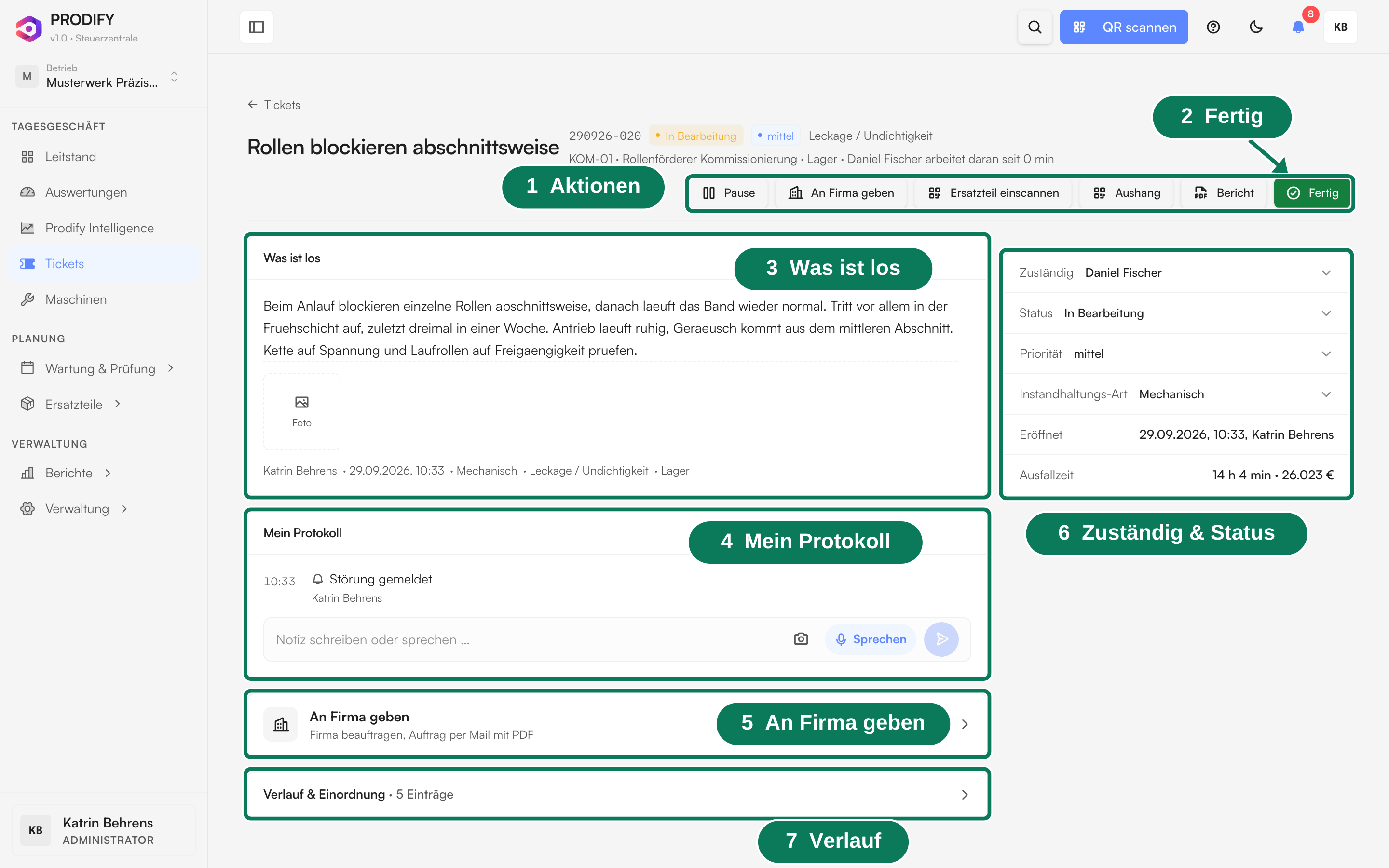1389x868 pixels.
Task: Click An Firma geben toolbar button
Action: point(841,193)
